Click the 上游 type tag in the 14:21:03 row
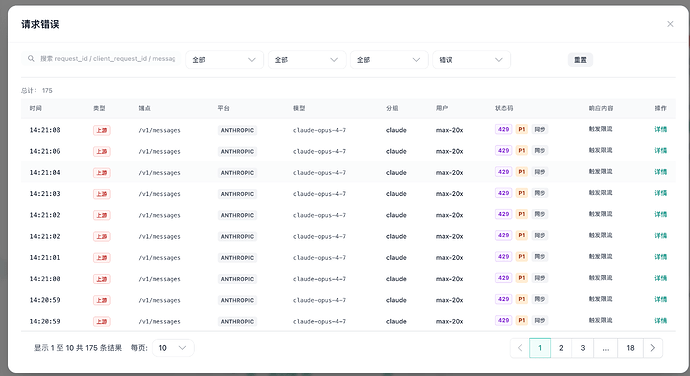This screenshot has width=690, height=376. [102, 194]
